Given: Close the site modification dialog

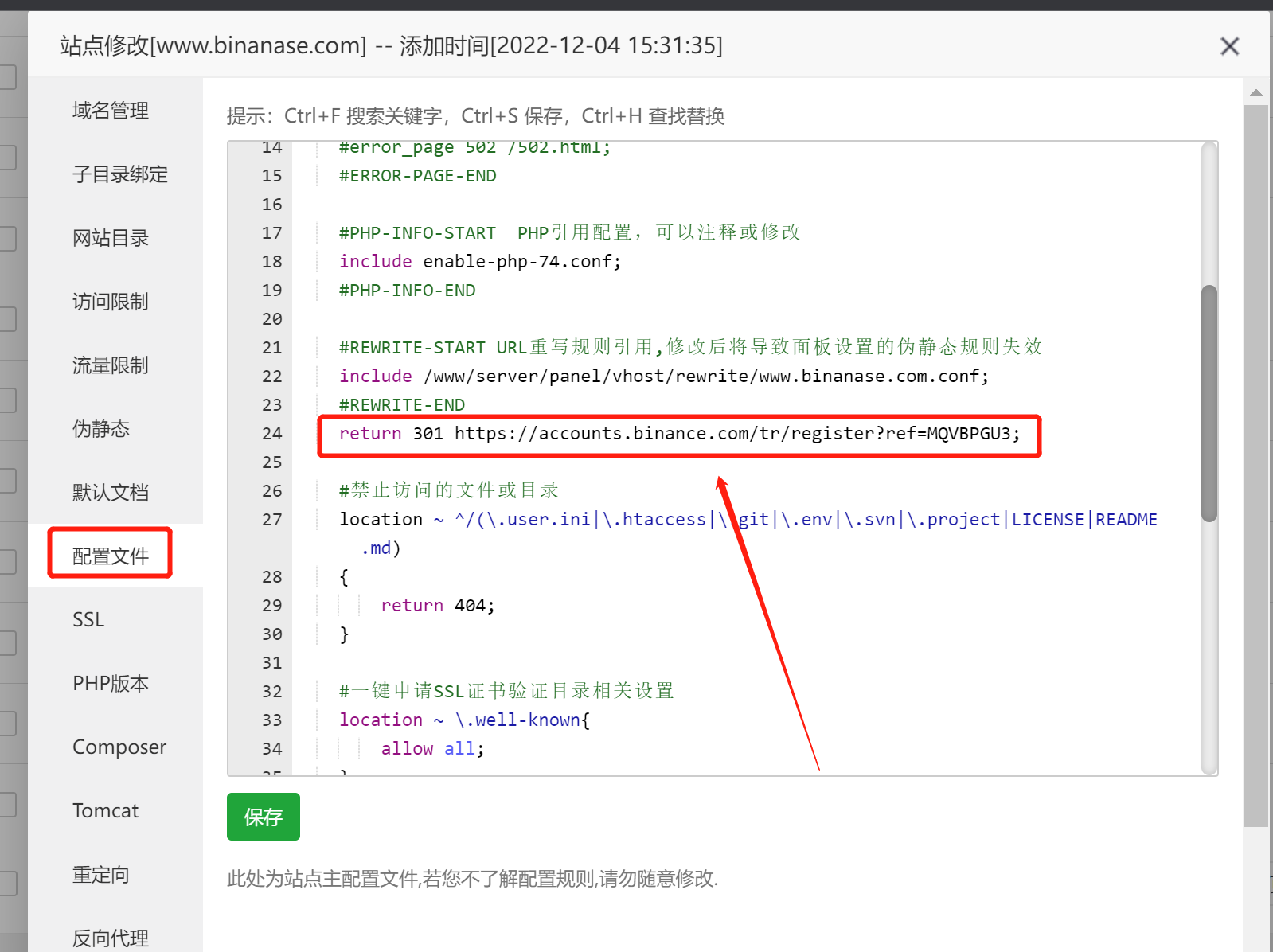Looking at the screenshot, I should point(1229,46).
